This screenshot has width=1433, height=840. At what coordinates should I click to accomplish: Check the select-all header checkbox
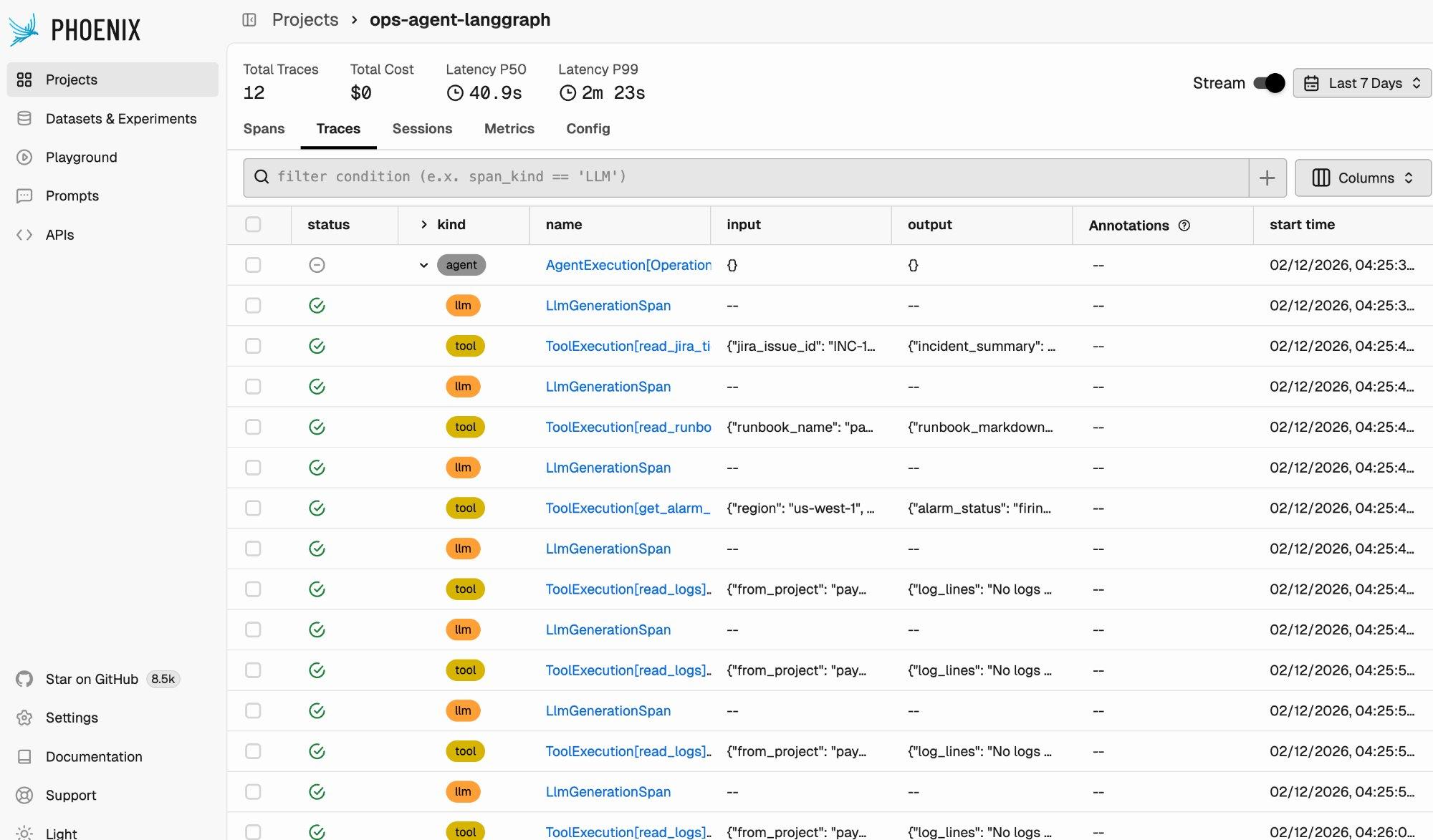pyautogui.click(x=253, y=225)
